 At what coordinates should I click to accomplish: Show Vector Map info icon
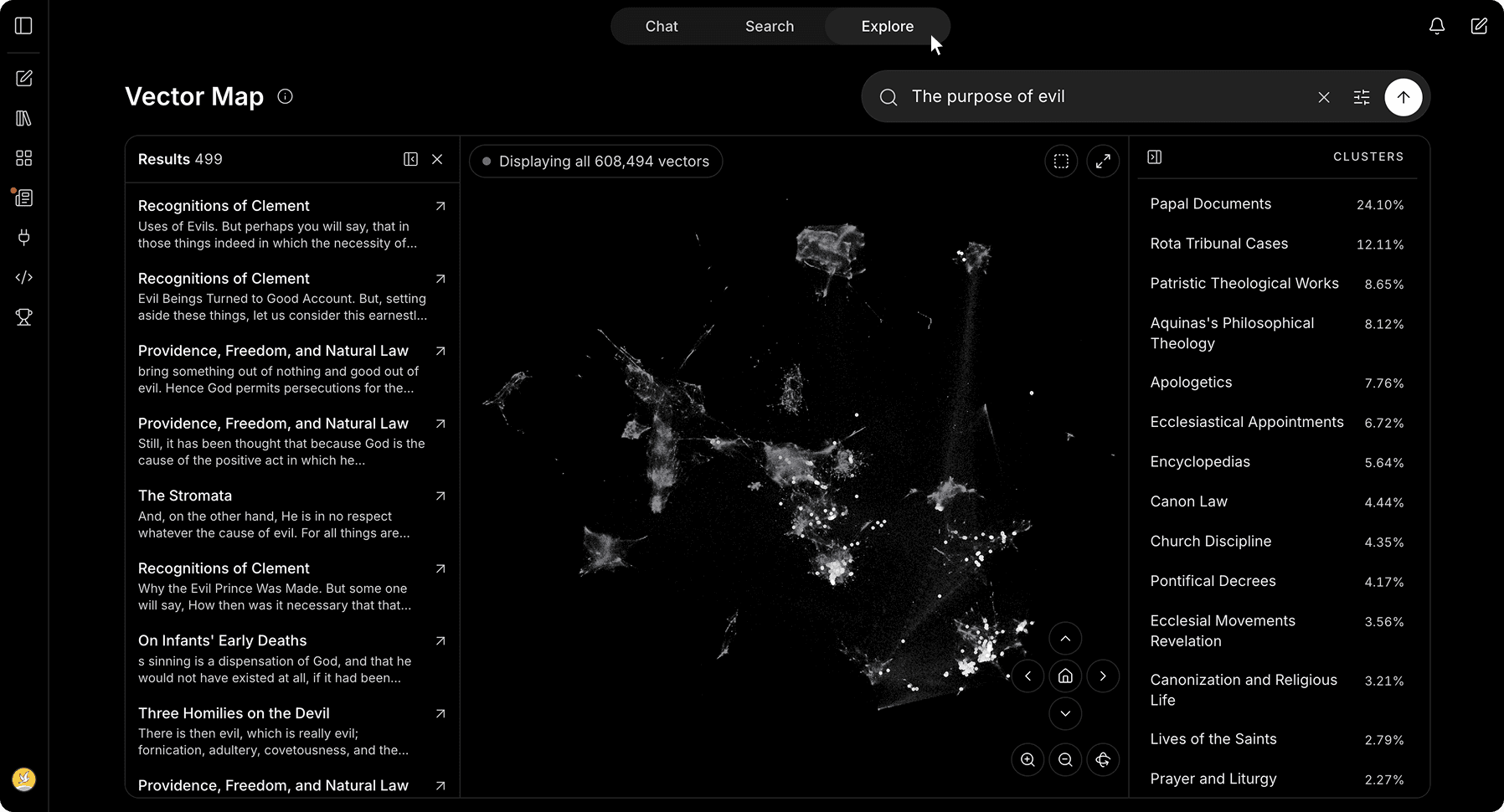click(x=285, y=96)
